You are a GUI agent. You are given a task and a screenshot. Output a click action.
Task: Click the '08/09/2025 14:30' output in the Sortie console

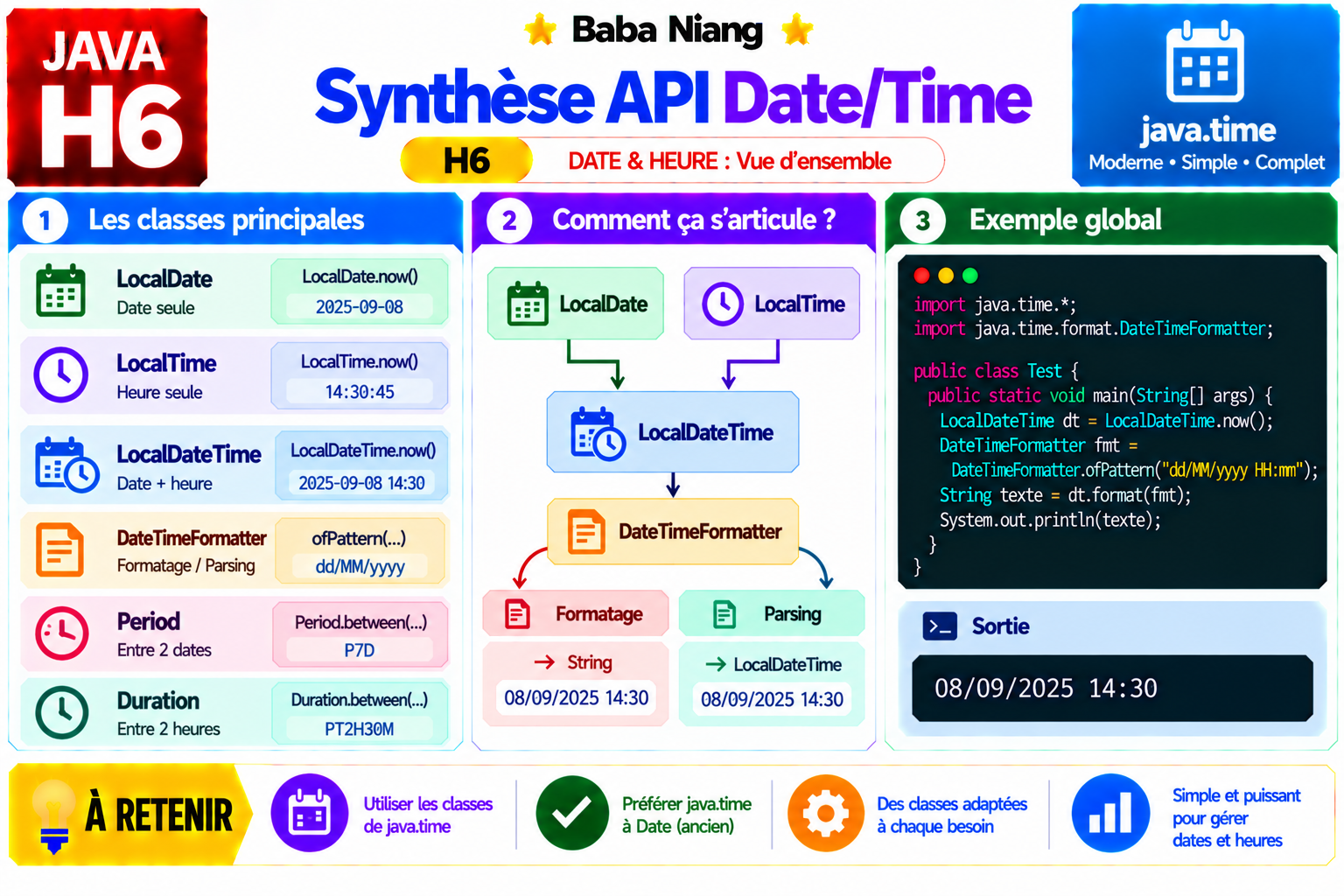point(1046,689)
